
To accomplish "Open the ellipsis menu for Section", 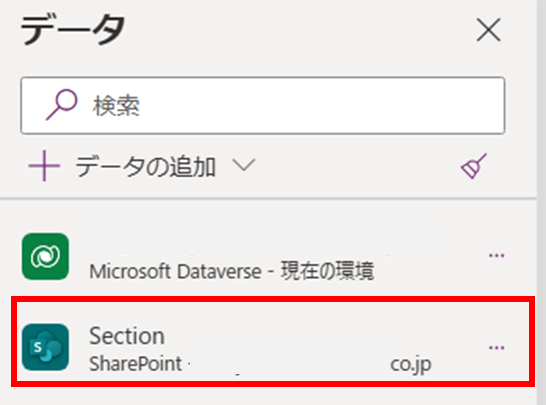I will 496,348.
